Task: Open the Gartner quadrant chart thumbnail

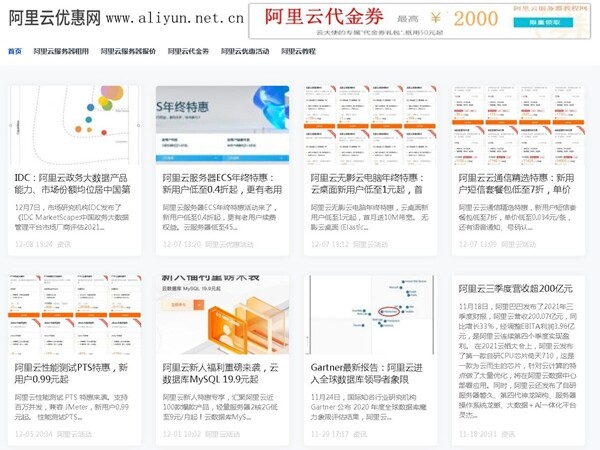Action: point(370,315)
